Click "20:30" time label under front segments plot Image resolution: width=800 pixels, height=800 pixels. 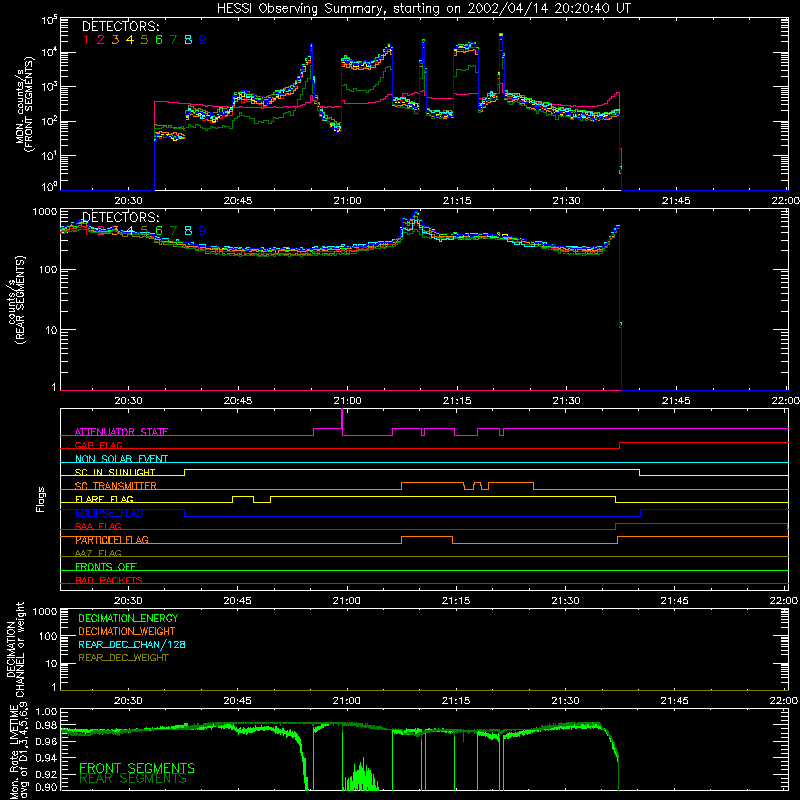pyautogui.click(x=128, y=201)
